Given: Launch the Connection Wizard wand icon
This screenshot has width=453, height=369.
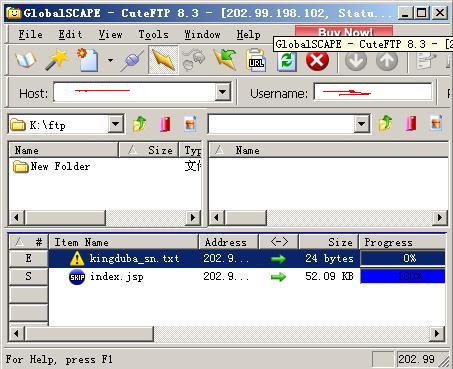Looking at the screenshot, I should pos(56,60).
